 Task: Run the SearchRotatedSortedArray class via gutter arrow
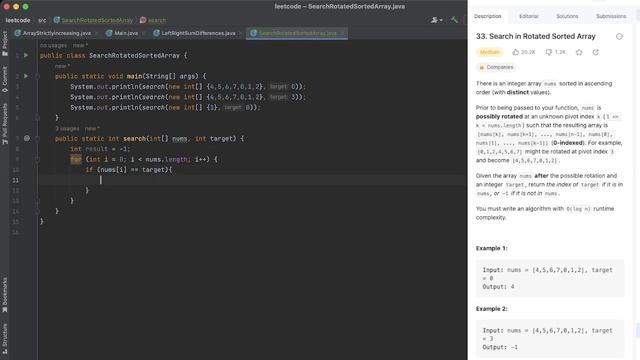tap(26, 55)
